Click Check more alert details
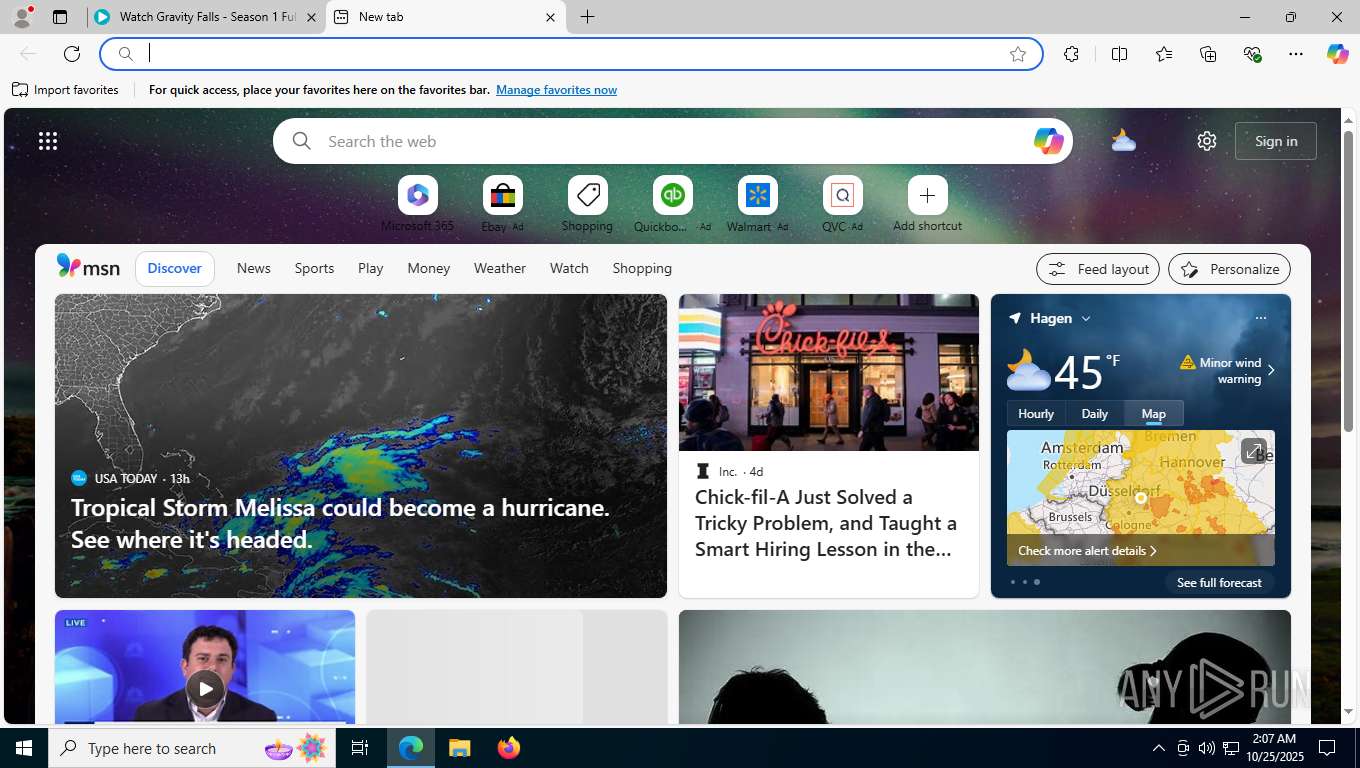Screen dimensions: 1360x768 tap(1087, 551)
